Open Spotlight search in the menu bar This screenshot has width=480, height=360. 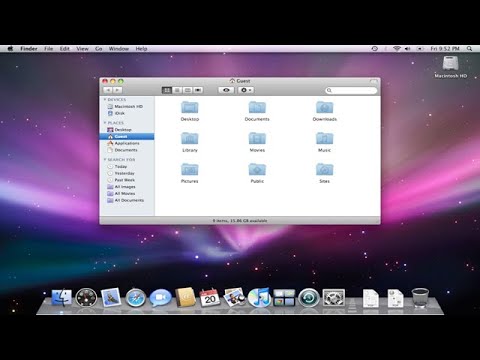(469, 49)
